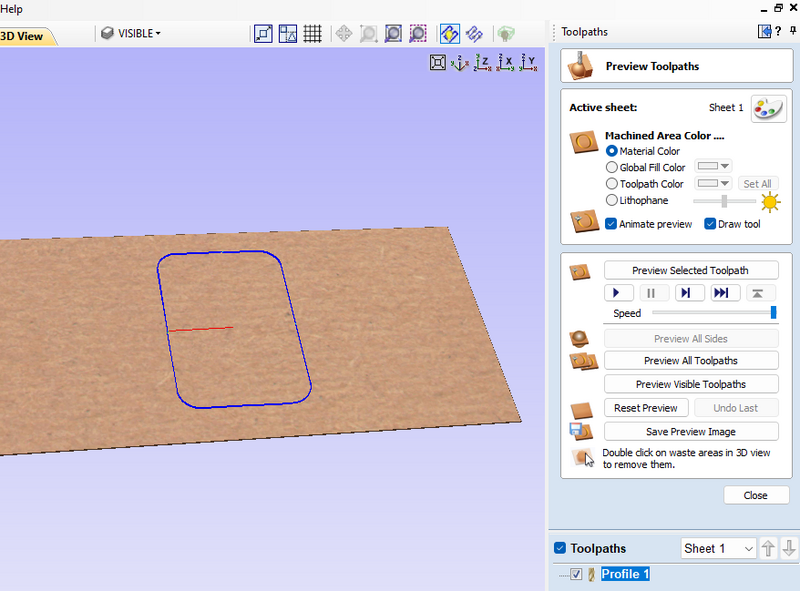800x591 pixels.
Task: Click the preview Speed slider handle
Action: [773, 313]
